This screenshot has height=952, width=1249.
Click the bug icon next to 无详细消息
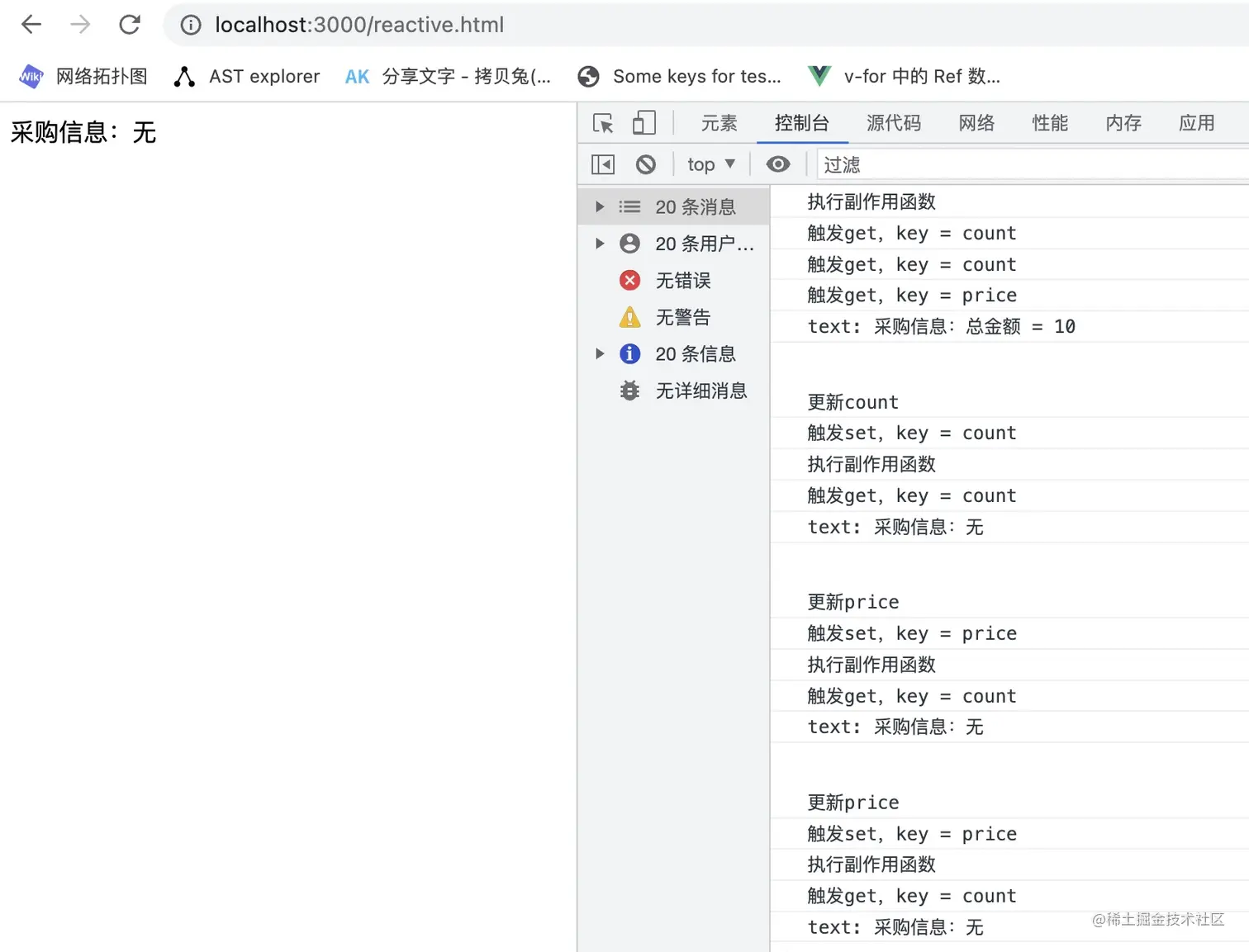[629, 391]
